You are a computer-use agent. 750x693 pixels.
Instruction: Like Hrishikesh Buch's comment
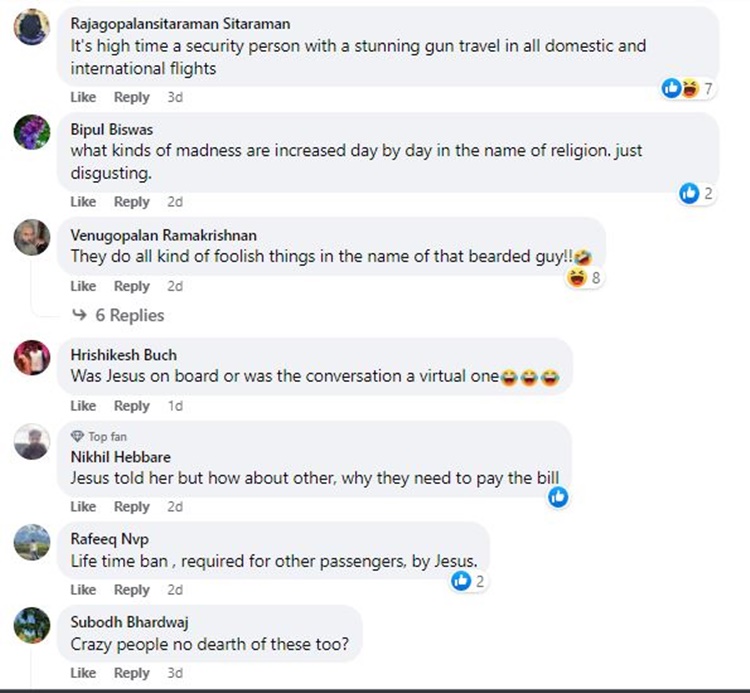click(x=83, y=406)
